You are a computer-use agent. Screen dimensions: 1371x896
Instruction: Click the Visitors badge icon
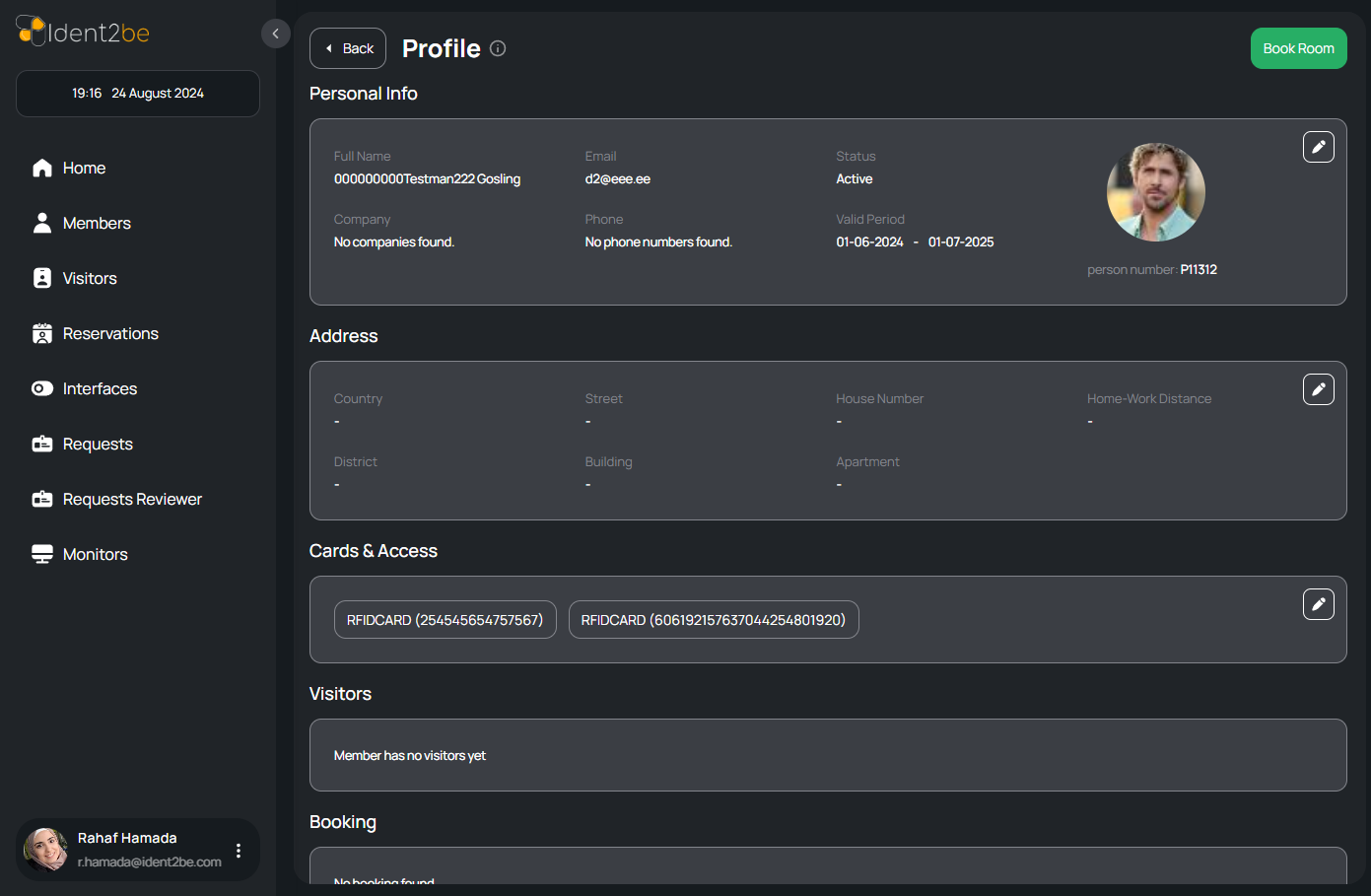(42, 278)
